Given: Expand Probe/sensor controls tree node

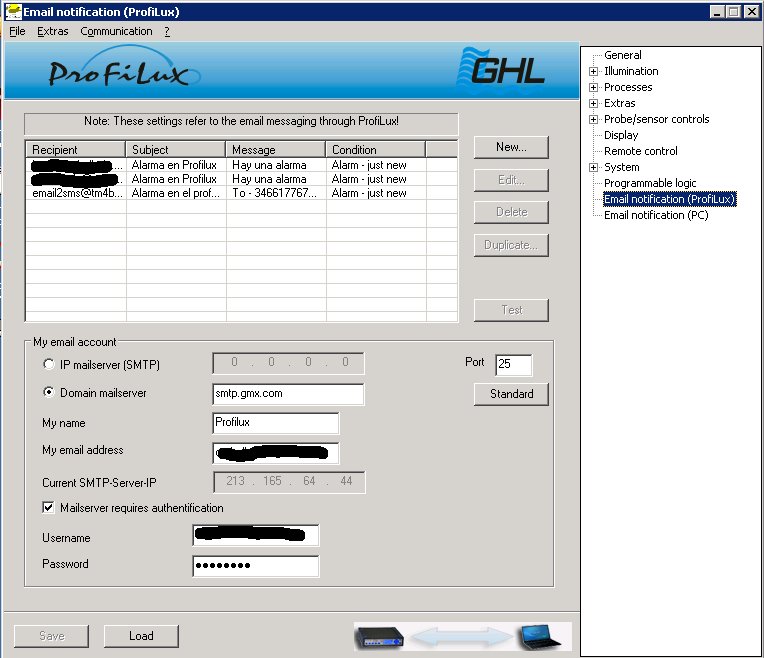Looking at the screenshot, I should [593, 119].
